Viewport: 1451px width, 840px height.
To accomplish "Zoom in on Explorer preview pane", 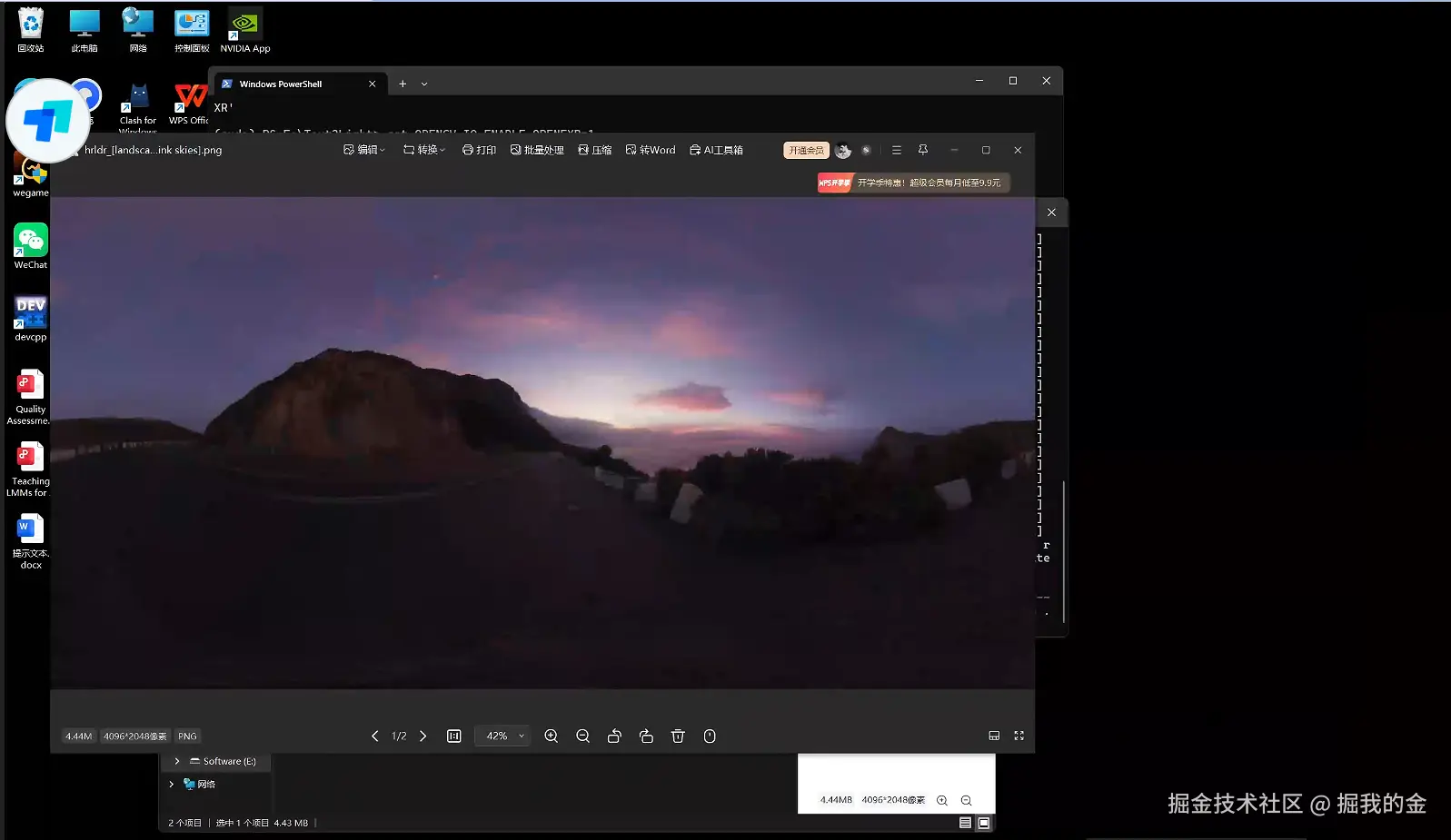I will pos(942,800).
